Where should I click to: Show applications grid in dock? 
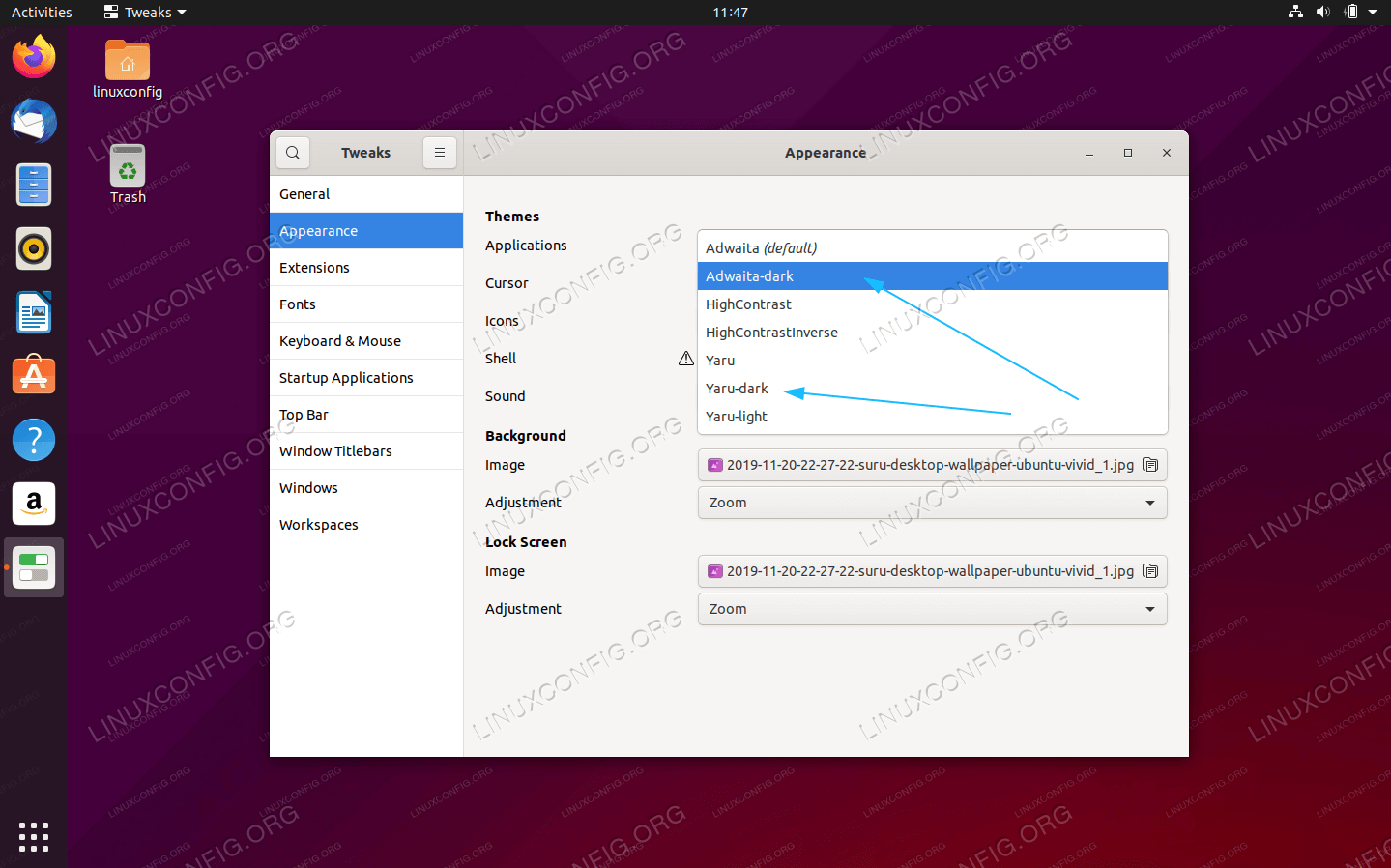(x=34, y=837)
